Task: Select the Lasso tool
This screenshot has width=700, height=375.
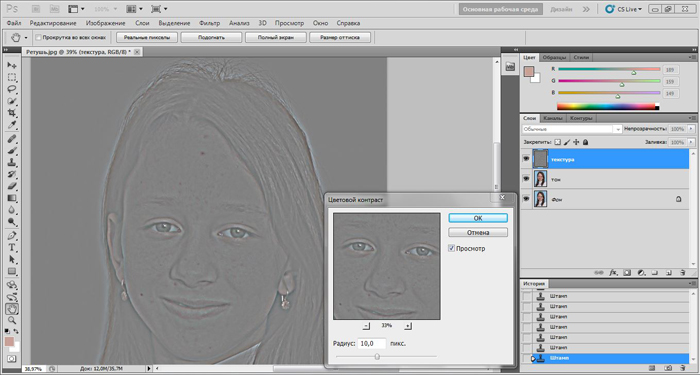Action: point(12,89)
